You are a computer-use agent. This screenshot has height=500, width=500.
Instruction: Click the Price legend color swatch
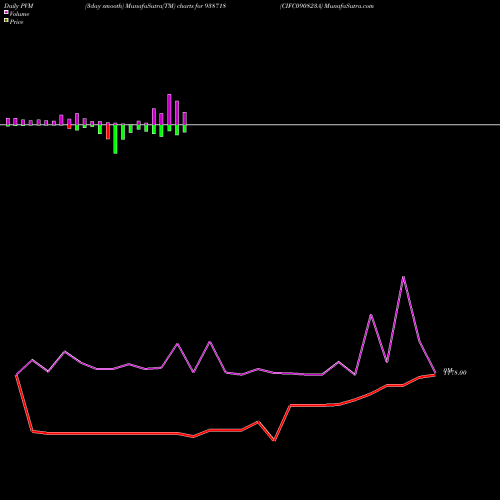pyautogui.click(x=6, y=20)
